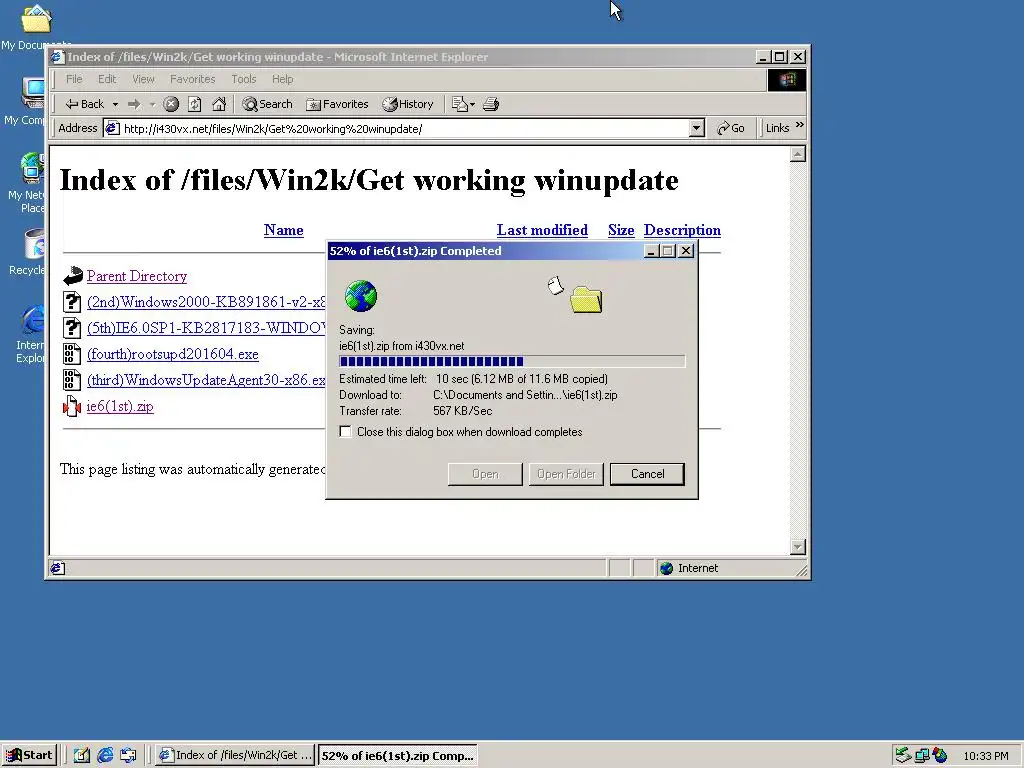Switch to 52% of ie6(1st).zip taskbar button
The width and height of the screenshot is (1024, 768).
397,756
